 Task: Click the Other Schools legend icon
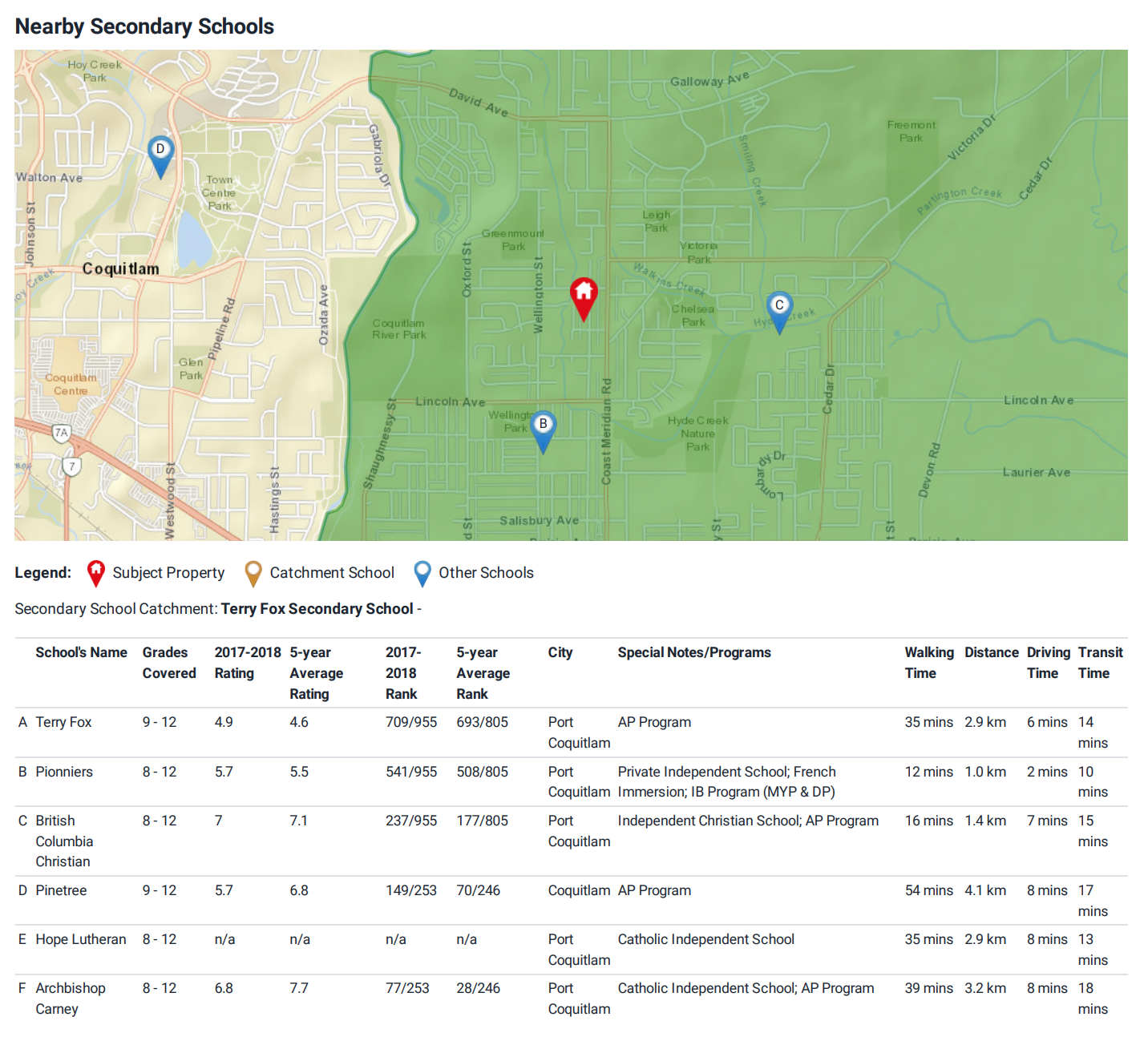pos(422,573)
